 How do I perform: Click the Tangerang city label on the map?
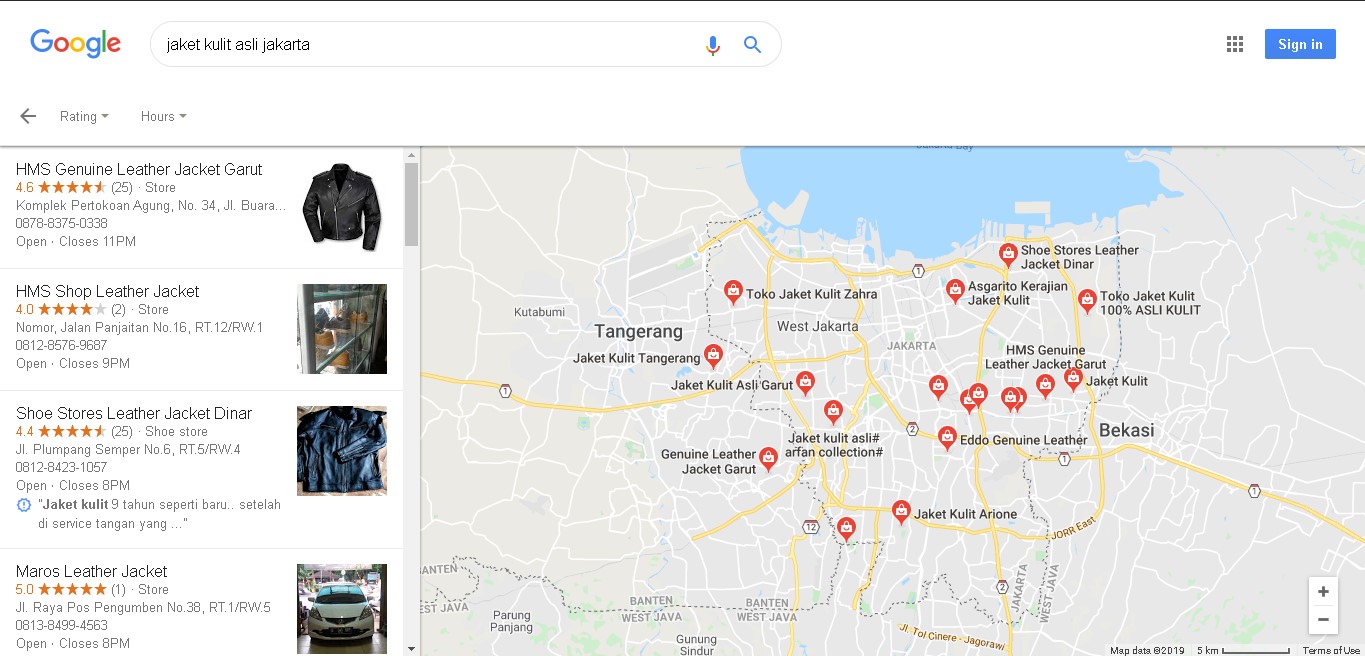point(638,331)
